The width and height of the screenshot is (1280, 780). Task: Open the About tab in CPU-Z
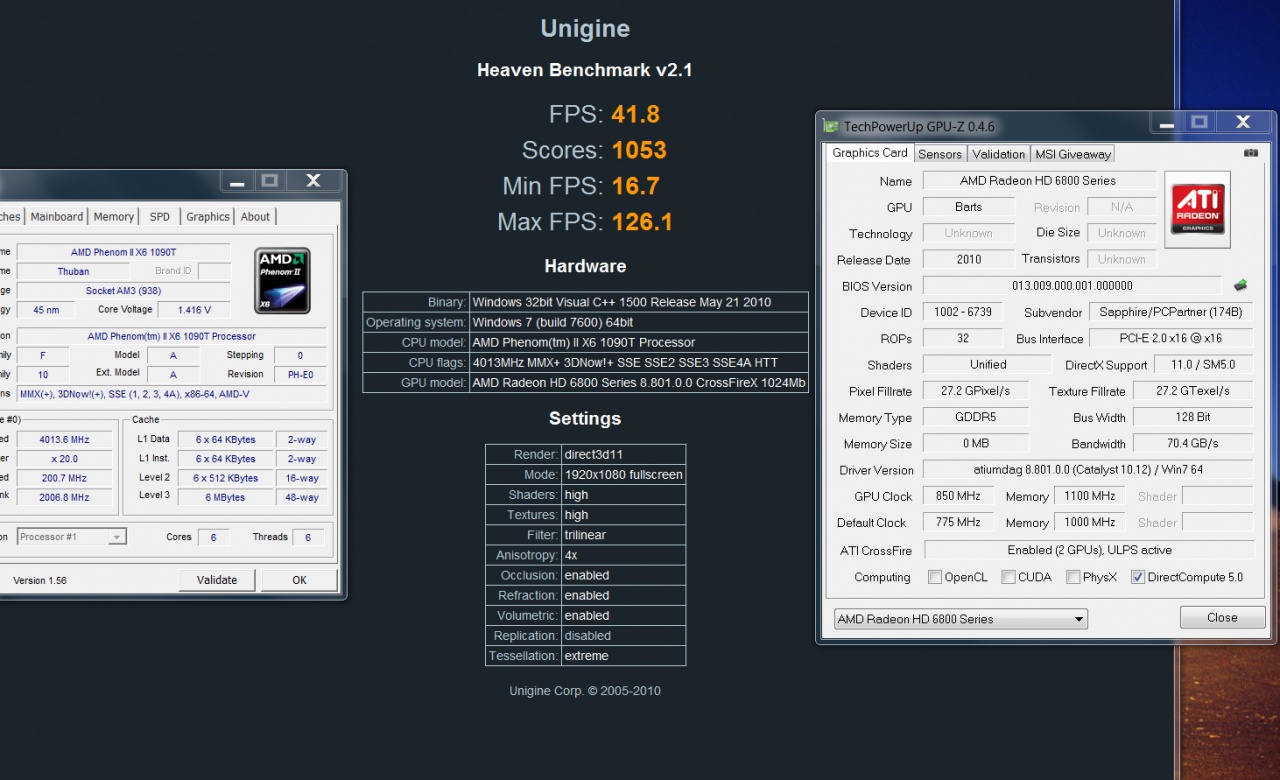click(x=255, y=217)
